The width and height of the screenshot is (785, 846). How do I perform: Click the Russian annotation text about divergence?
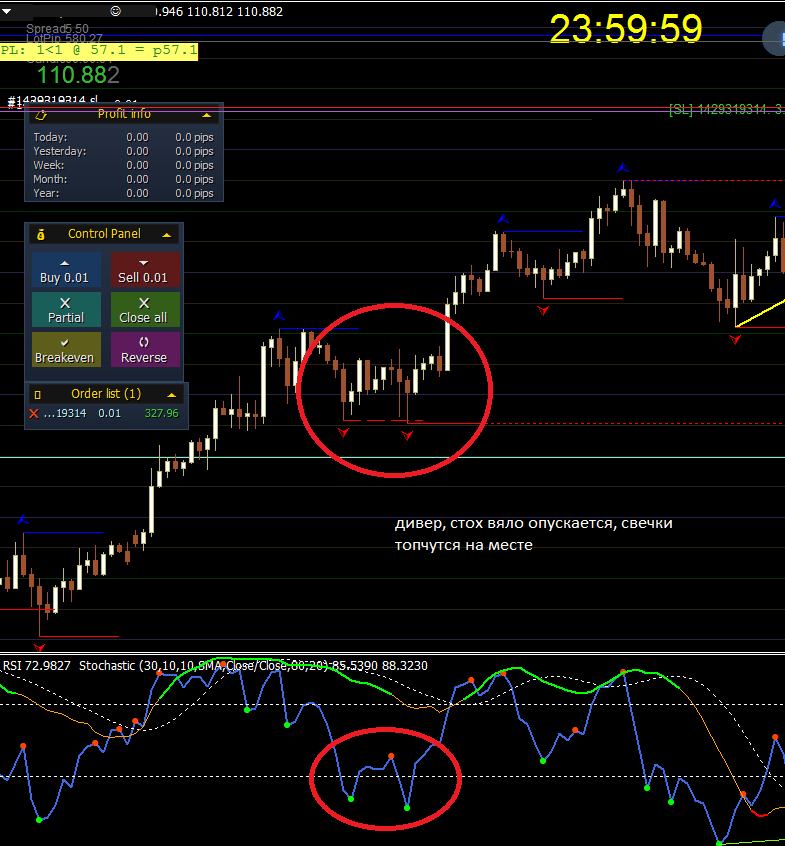[534, 534]
